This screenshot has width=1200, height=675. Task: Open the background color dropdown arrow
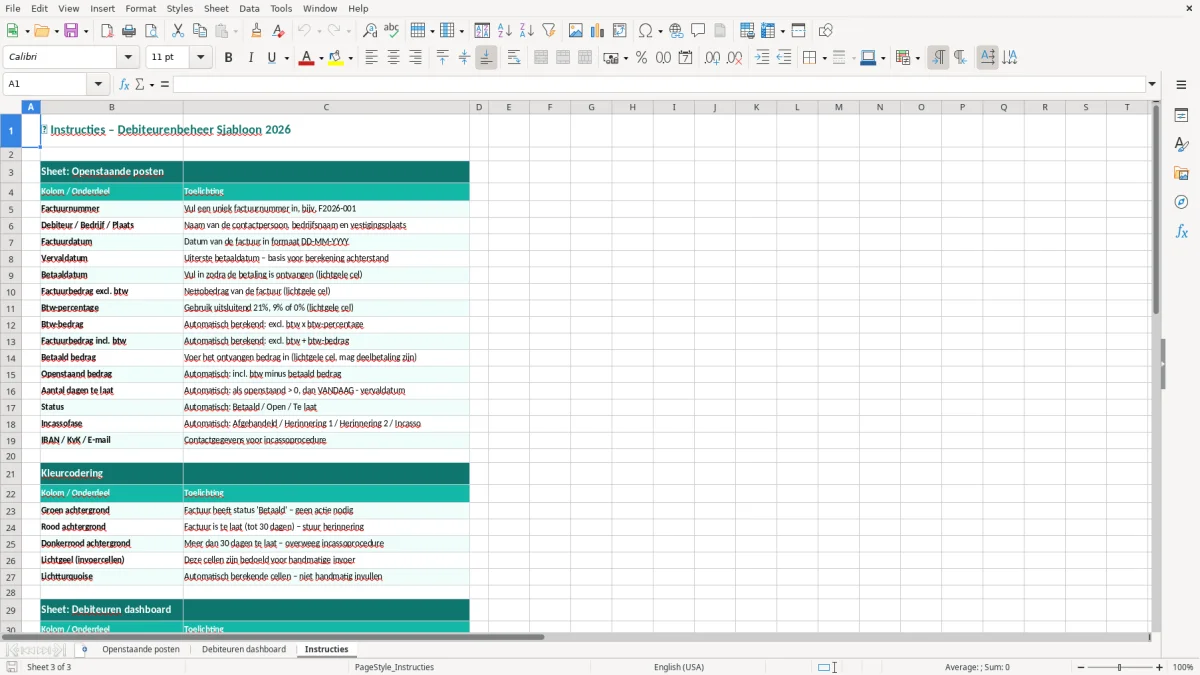350,58
